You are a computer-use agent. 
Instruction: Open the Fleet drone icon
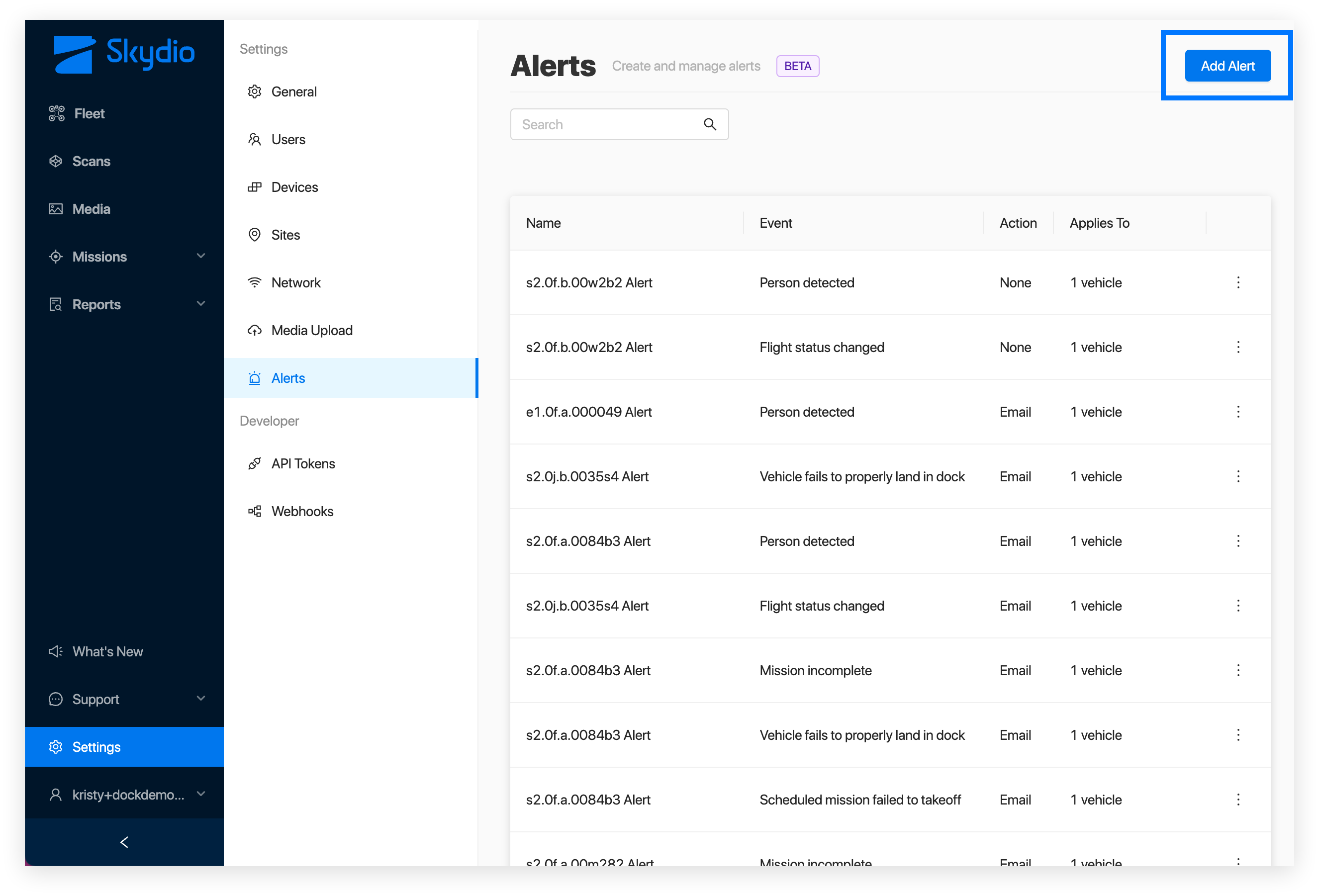tap(56, 113)
